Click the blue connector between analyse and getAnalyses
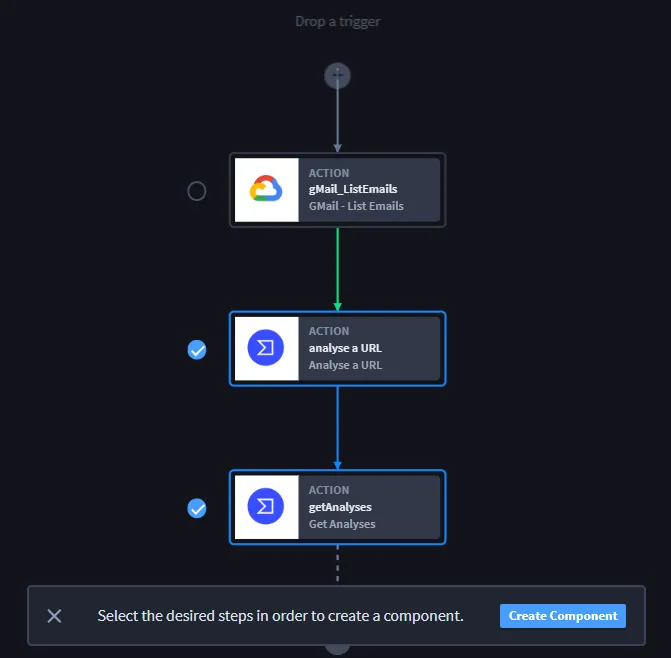 (x=338, y=428)
